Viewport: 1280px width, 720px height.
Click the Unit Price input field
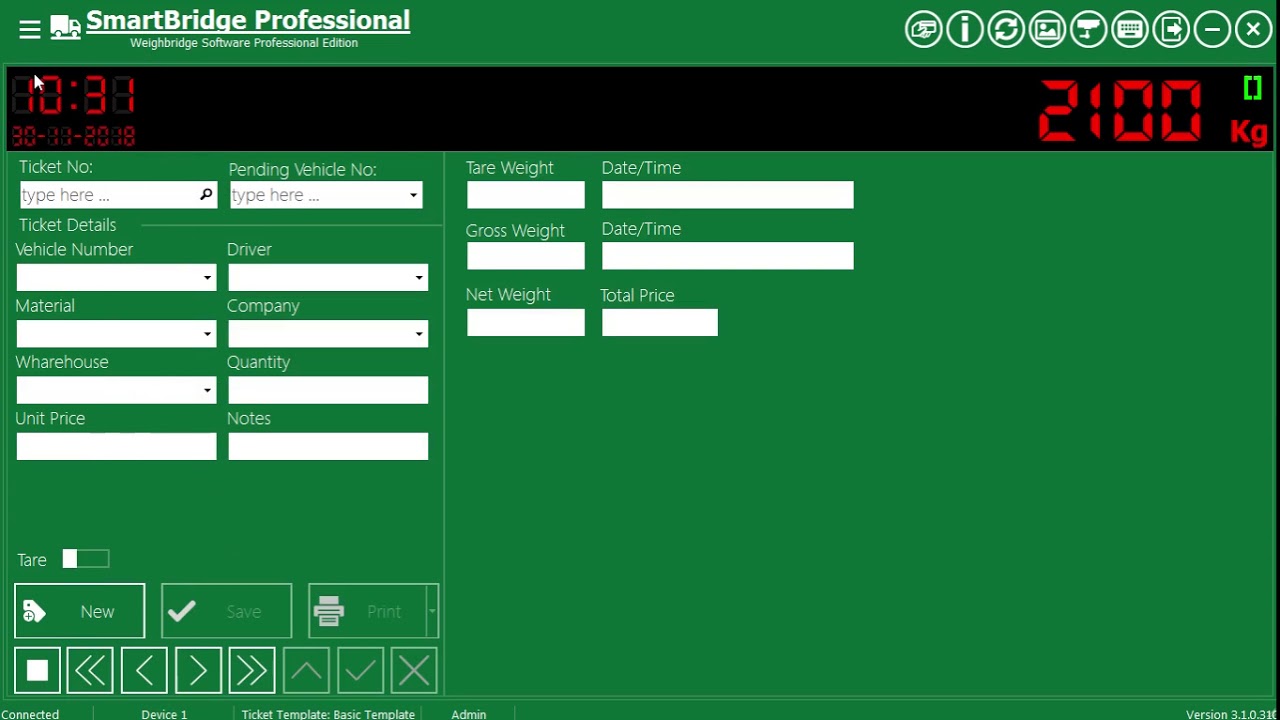pos(116,447)
